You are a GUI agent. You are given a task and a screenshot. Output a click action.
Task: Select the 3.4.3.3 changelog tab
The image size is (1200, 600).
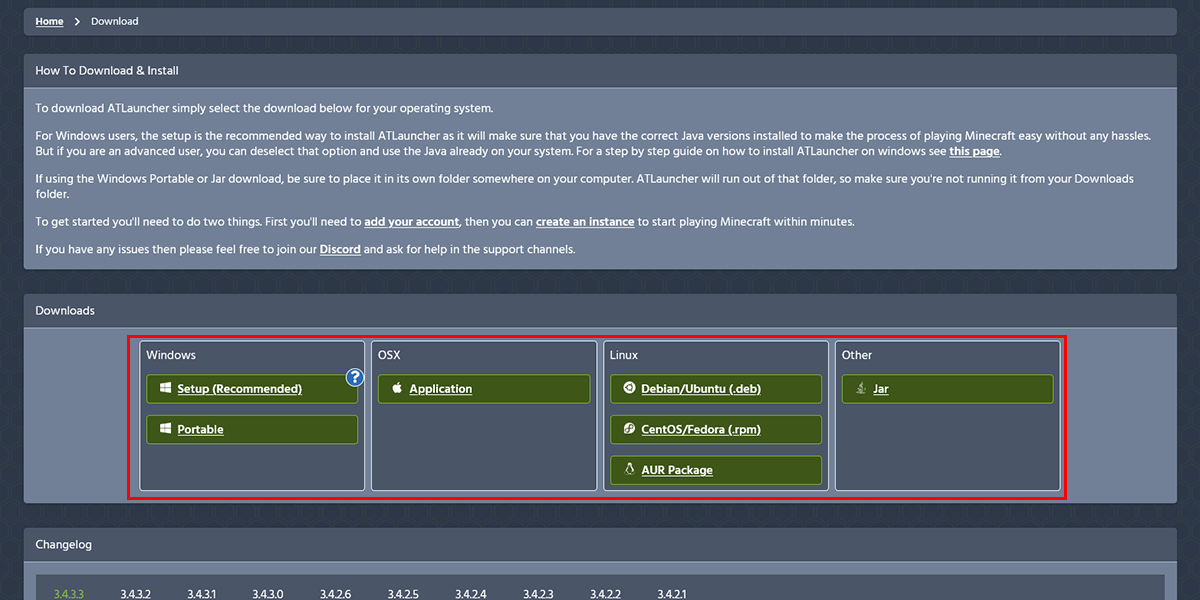point(68,594)
